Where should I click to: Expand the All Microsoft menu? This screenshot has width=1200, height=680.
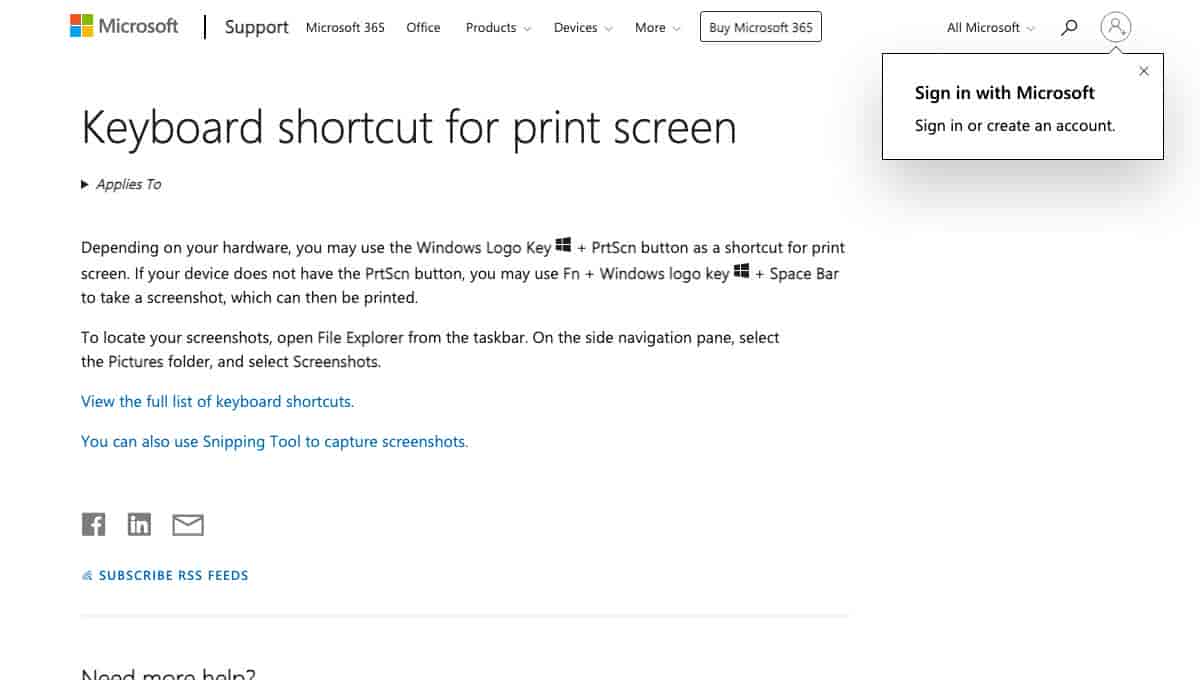pos(990,28)
